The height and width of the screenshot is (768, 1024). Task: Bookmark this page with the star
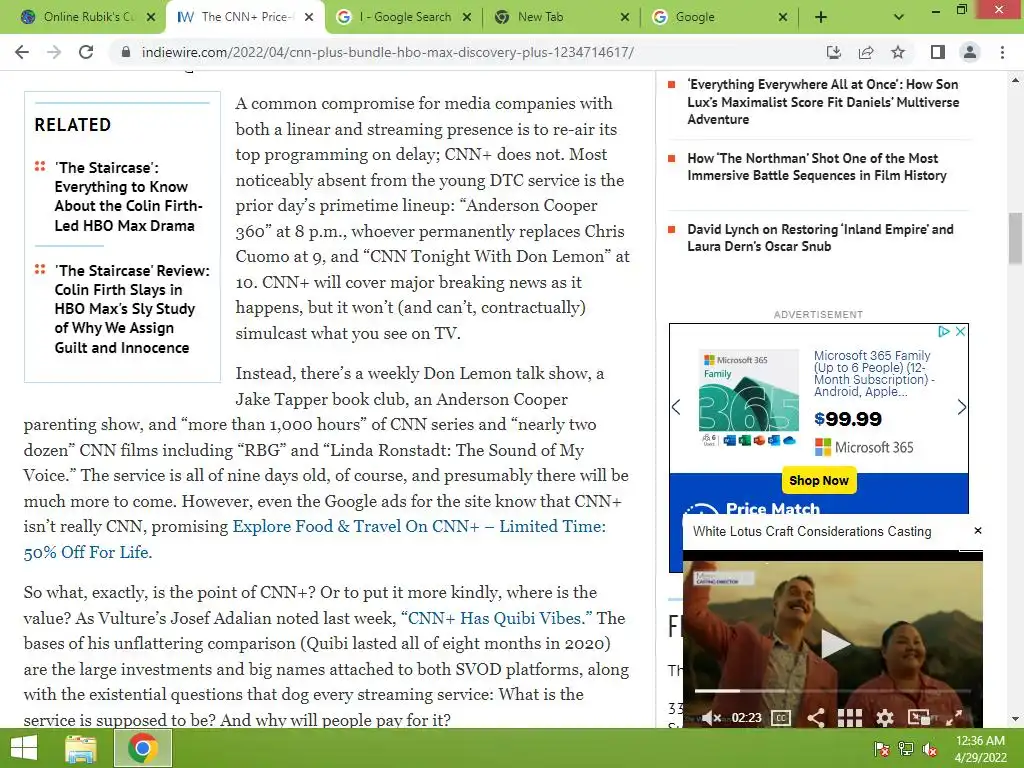(x=898, y=52)
